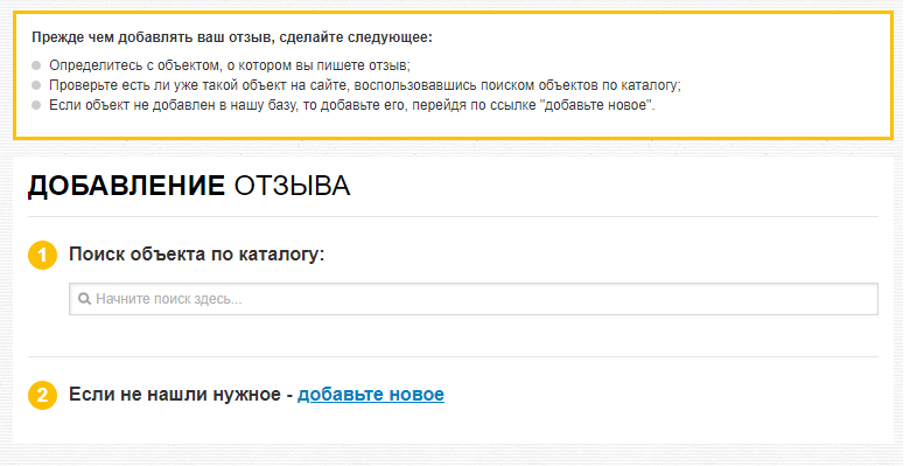Click the gray bullet before "Проверьте есть ли"
Image resolution: width=904 pixels, height=466 pixels.
tap(37, 85)
